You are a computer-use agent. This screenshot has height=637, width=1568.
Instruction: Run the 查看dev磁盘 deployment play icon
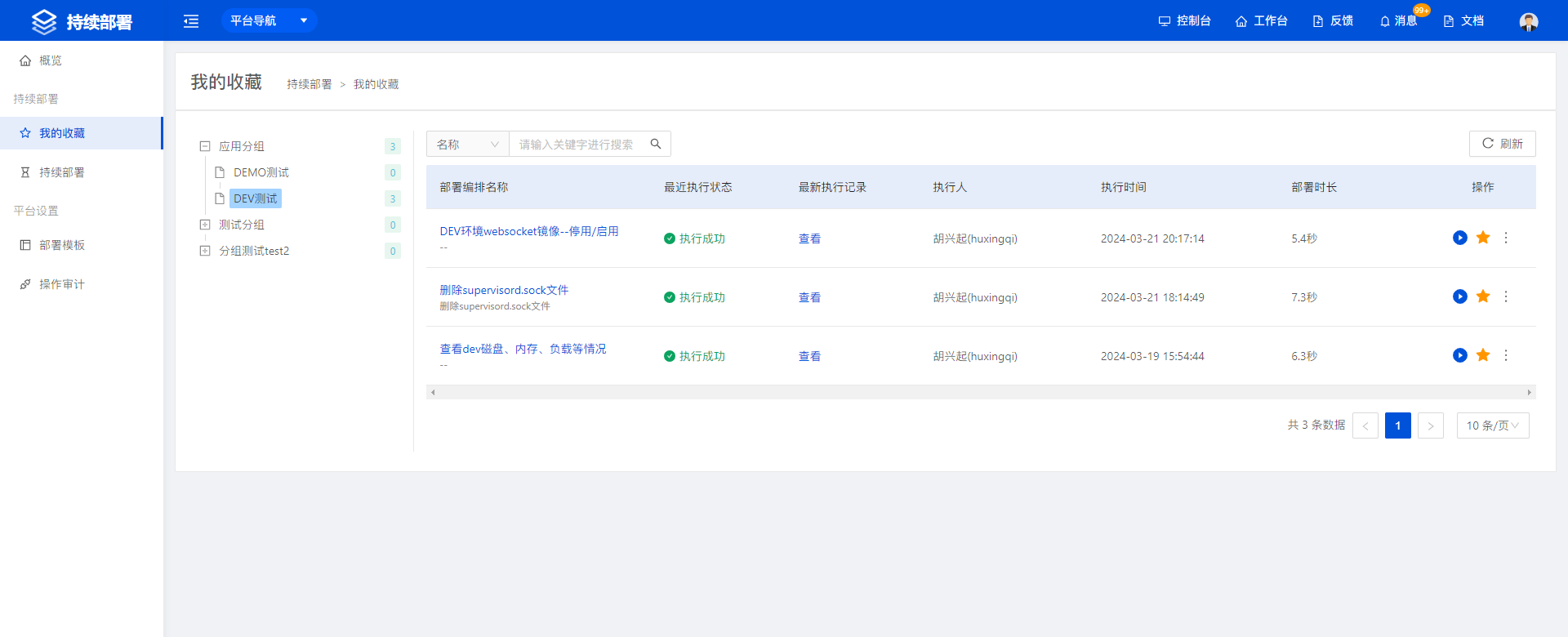click(x=1460, y=355)
